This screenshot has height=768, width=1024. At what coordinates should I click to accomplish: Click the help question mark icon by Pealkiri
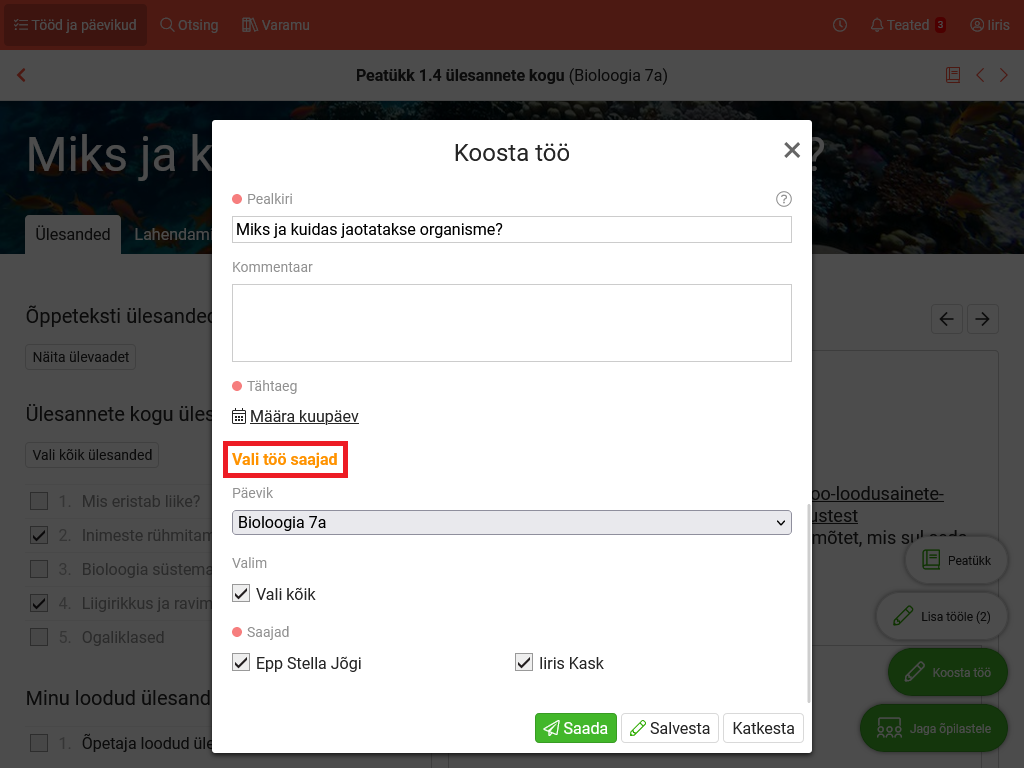(784, 199)
